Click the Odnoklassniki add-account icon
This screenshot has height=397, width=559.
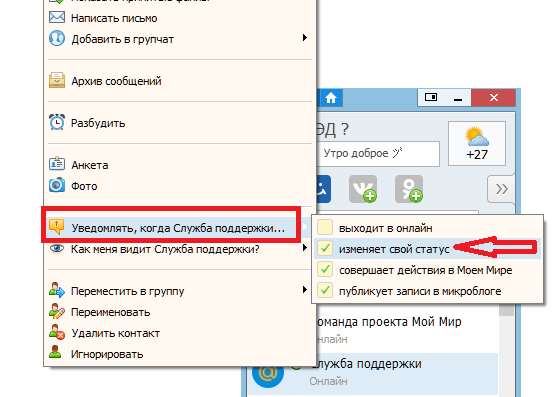[x=409, y=189]
